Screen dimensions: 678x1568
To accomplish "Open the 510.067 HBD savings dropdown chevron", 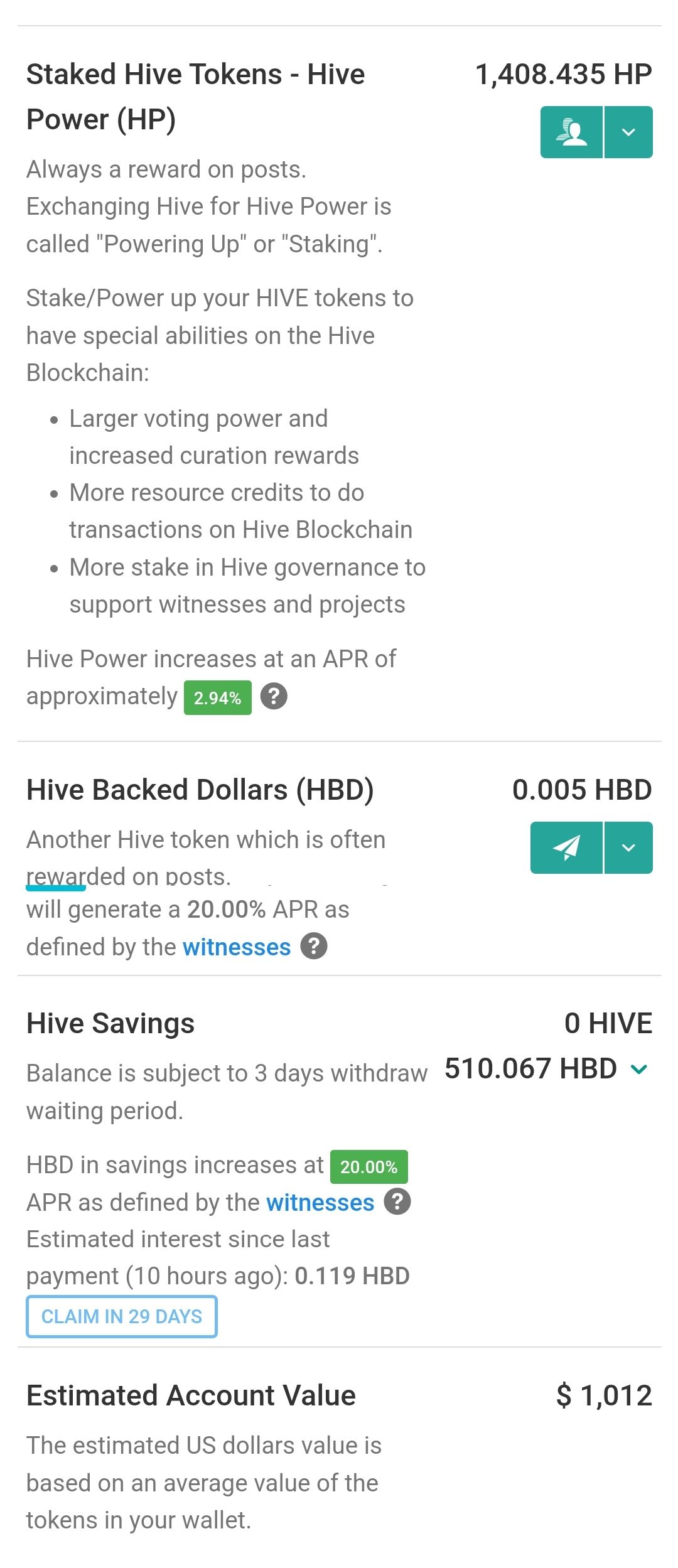I will click(x=639, y=1069).
